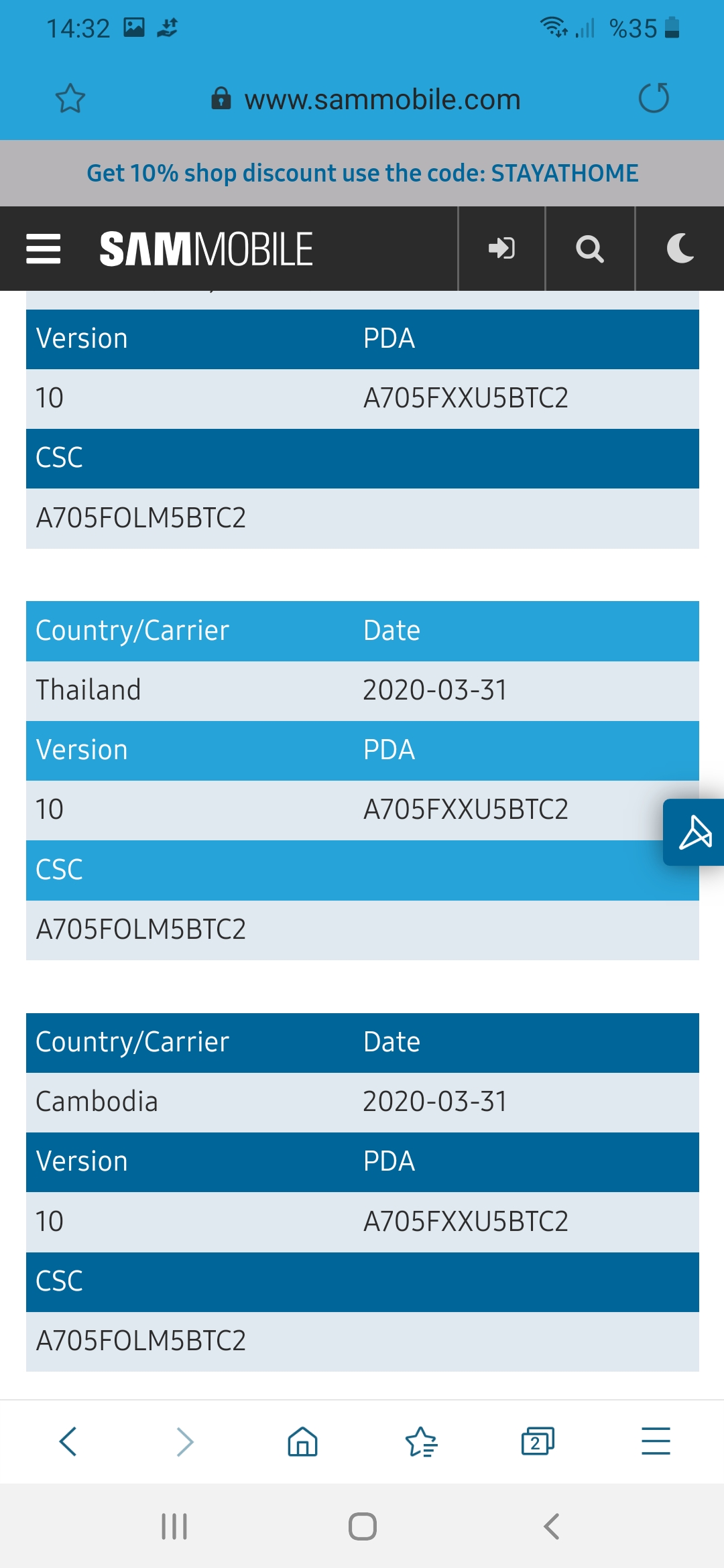Open browser options three-line menu
This screenshot has height=1568, width=724.
656,1441
